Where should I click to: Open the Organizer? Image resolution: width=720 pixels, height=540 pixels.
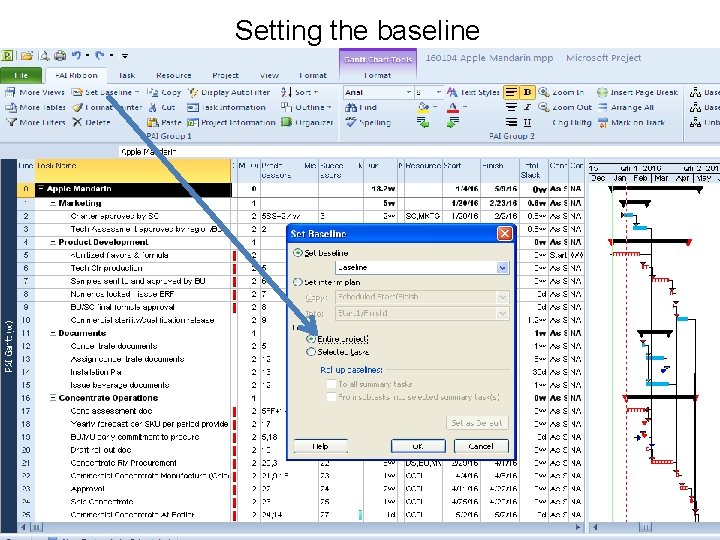[307, 123]
